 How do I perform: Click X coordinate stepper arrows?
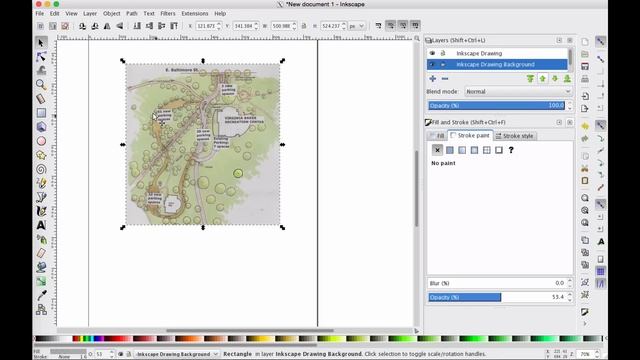click(219, 26)
